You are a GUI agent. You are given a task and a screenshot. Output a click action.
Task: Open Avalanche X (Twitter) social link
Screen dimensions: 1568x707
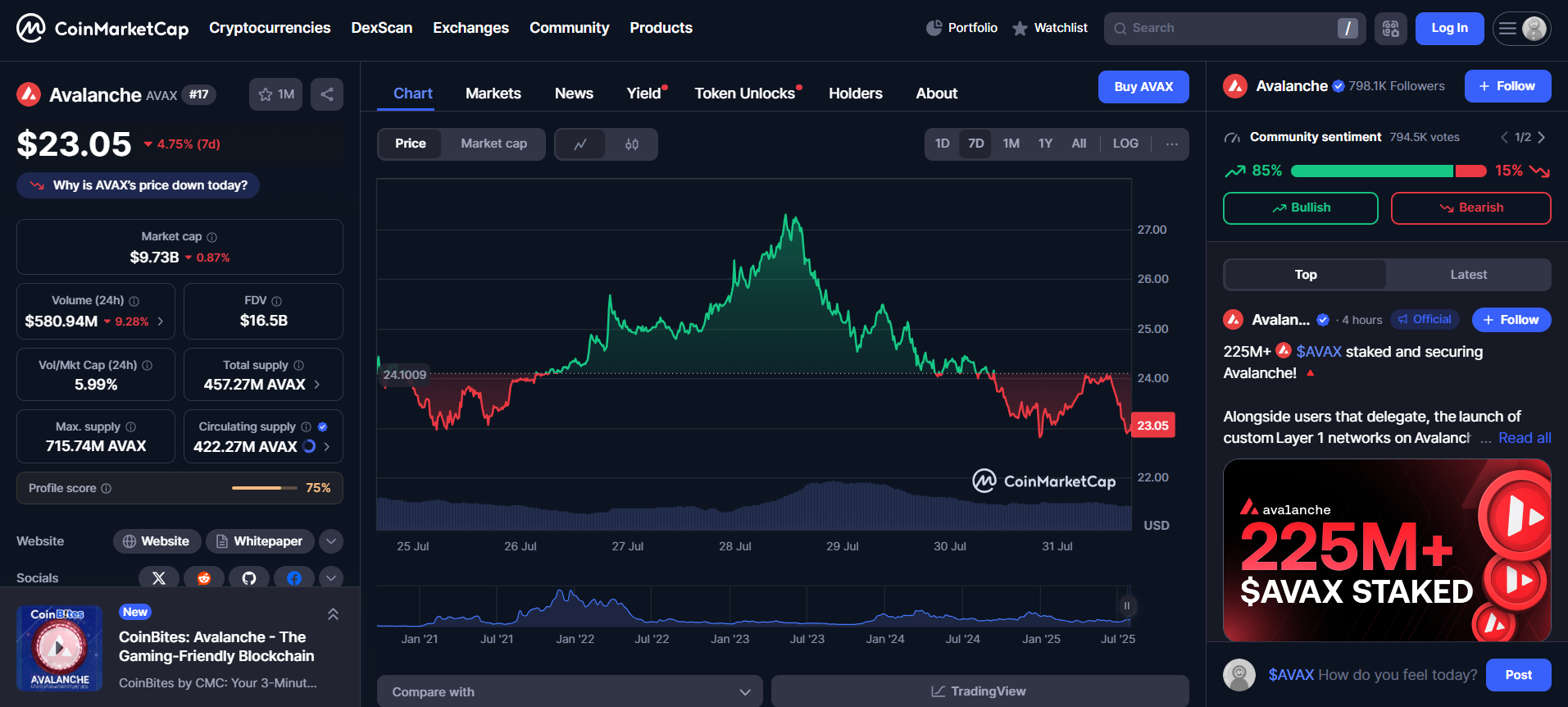159,577
